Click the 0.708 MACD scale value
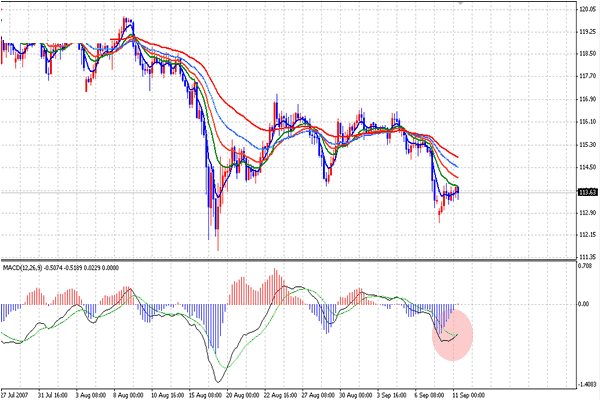 click(x=586, y=265)
